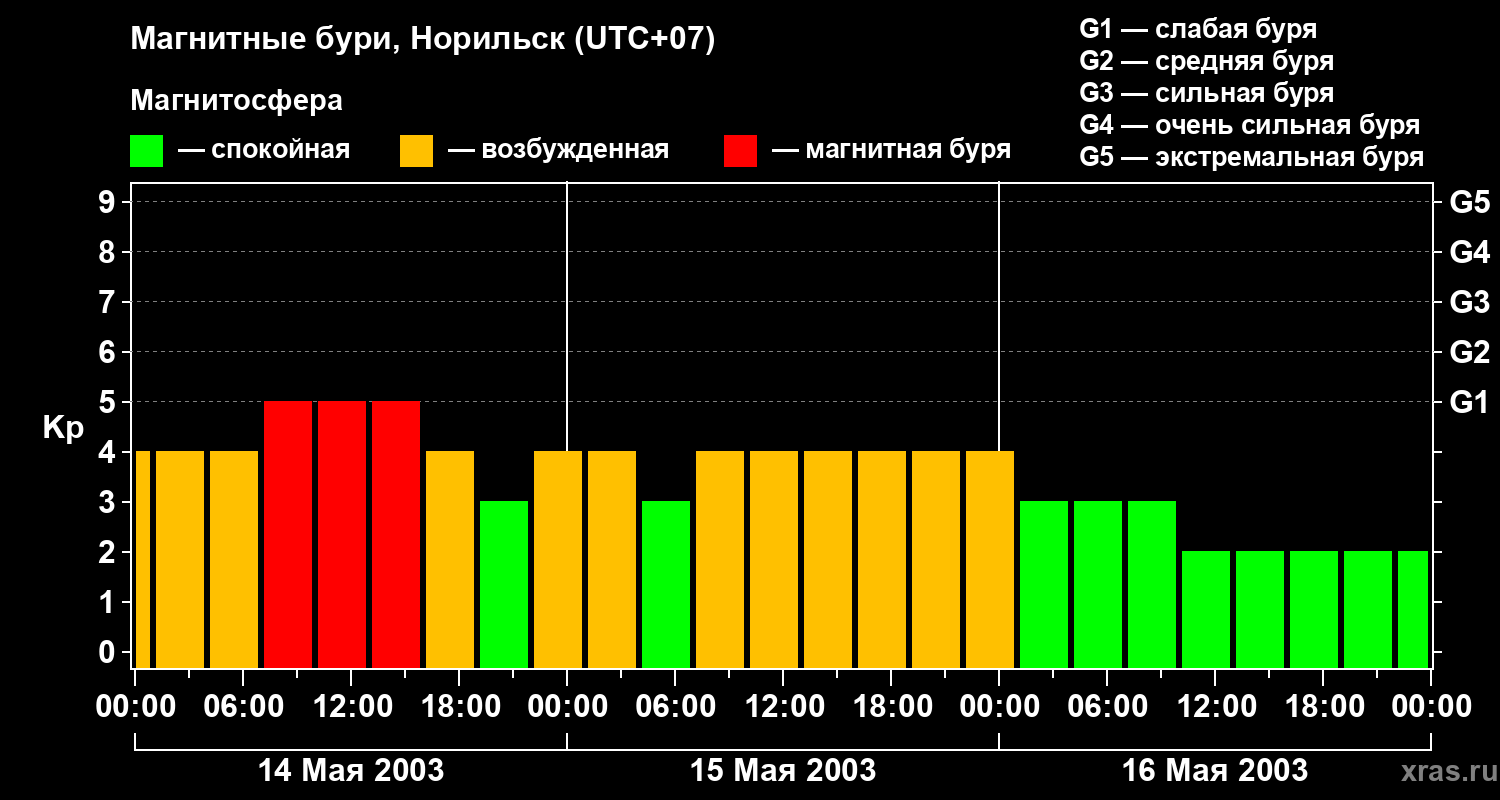Select the first red storm bar on 14 May
Viewport: 1500px width, 800px height.
point(288,534)
